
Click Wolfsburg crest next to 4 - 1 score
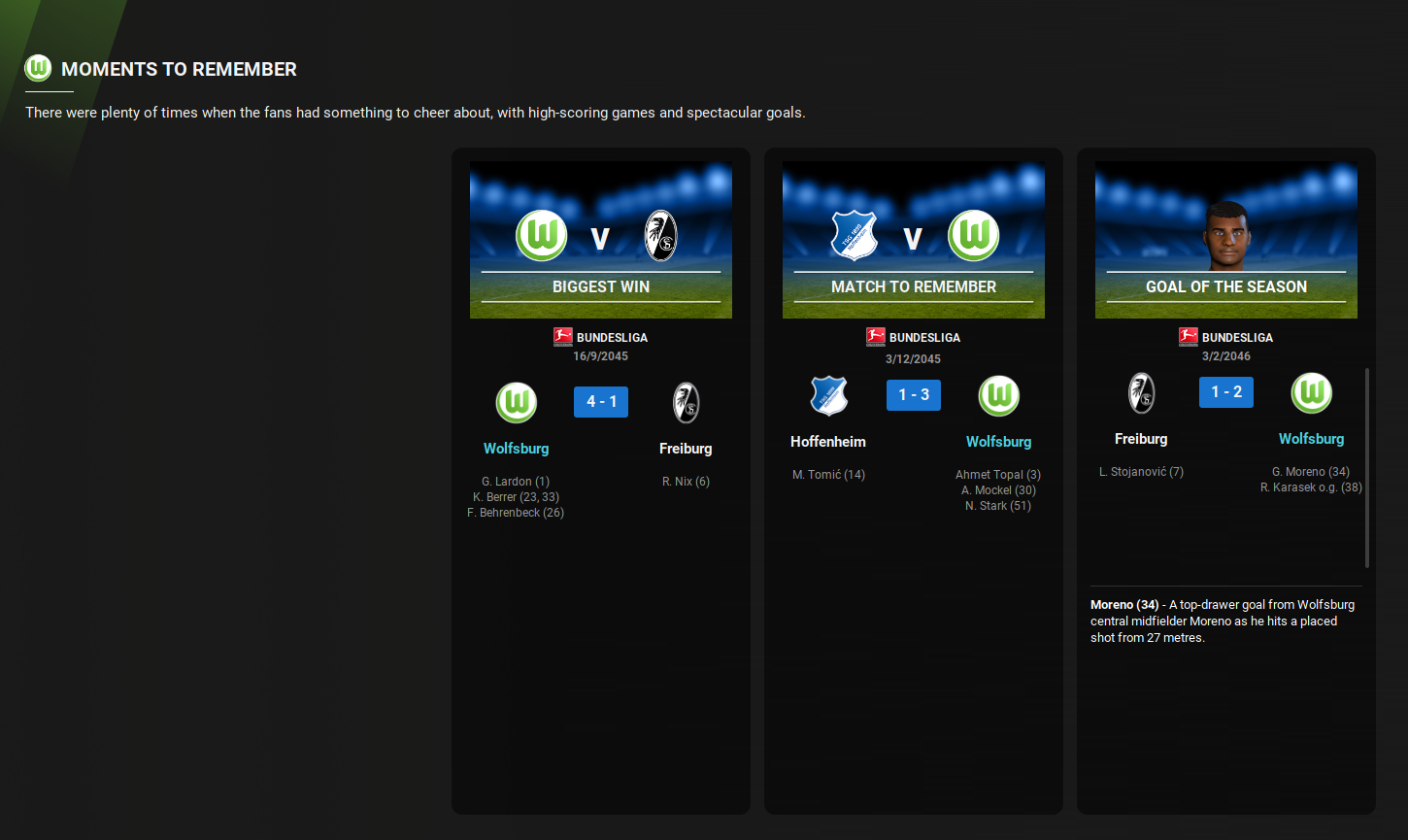[517, 403]
